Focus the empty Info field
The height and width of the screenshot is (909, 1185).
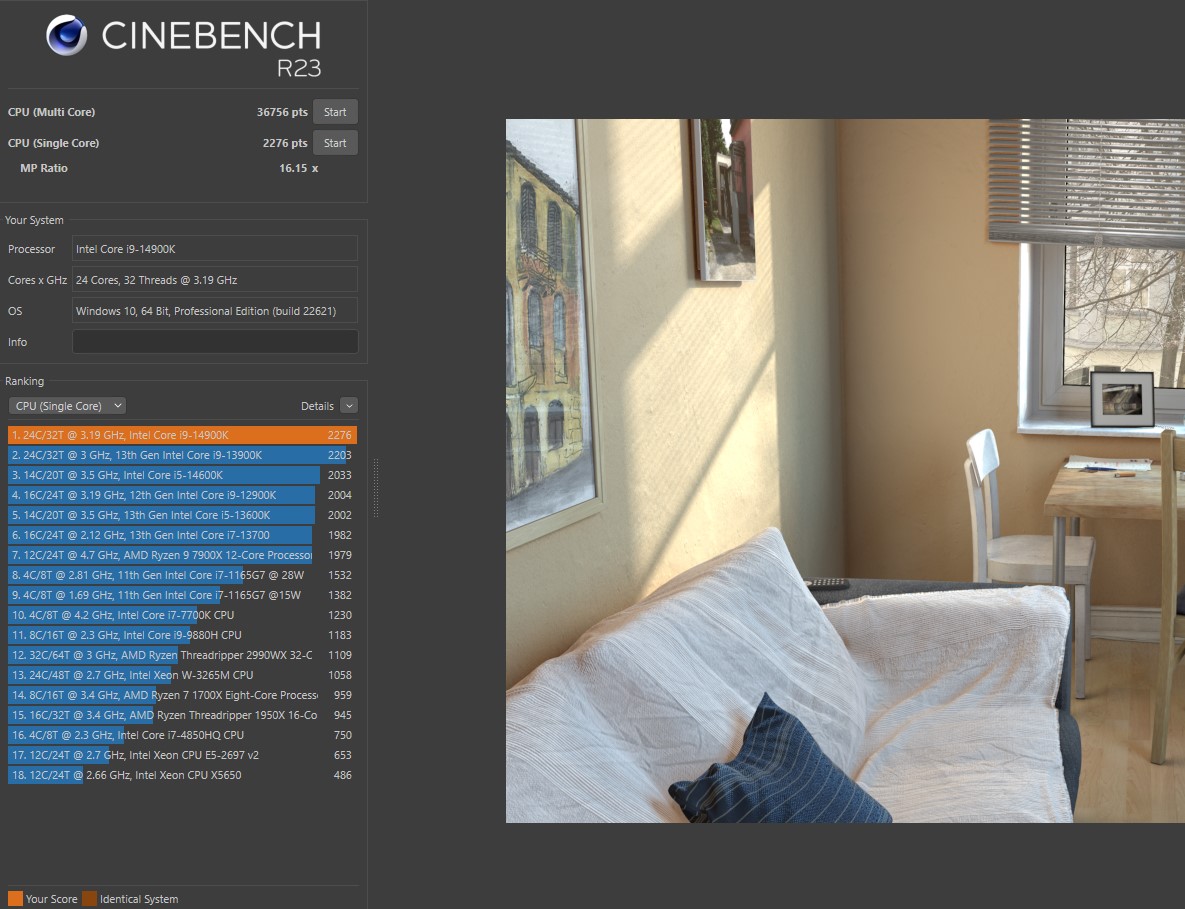point(215,342)
